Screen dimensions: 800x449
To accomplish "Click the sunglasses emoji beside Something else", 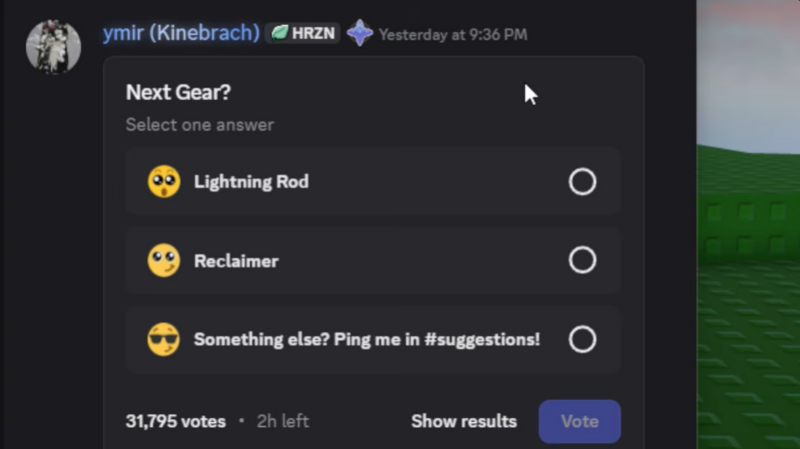I will click(164, 339).
